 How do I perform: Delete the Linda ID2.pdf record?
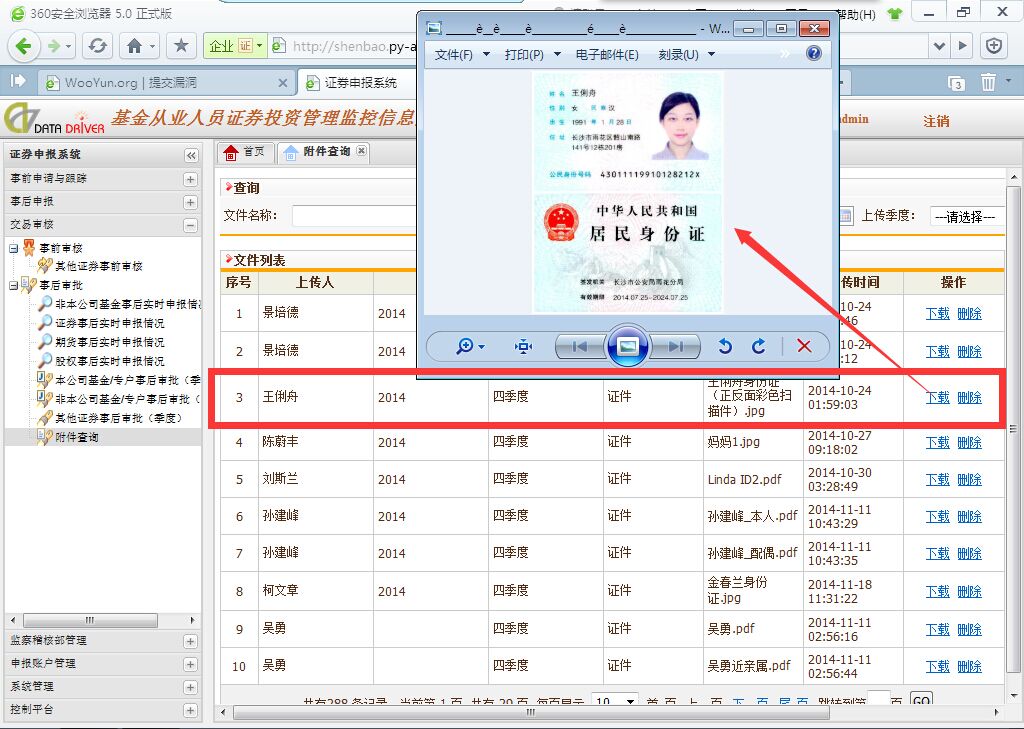[x=969, y=480]
